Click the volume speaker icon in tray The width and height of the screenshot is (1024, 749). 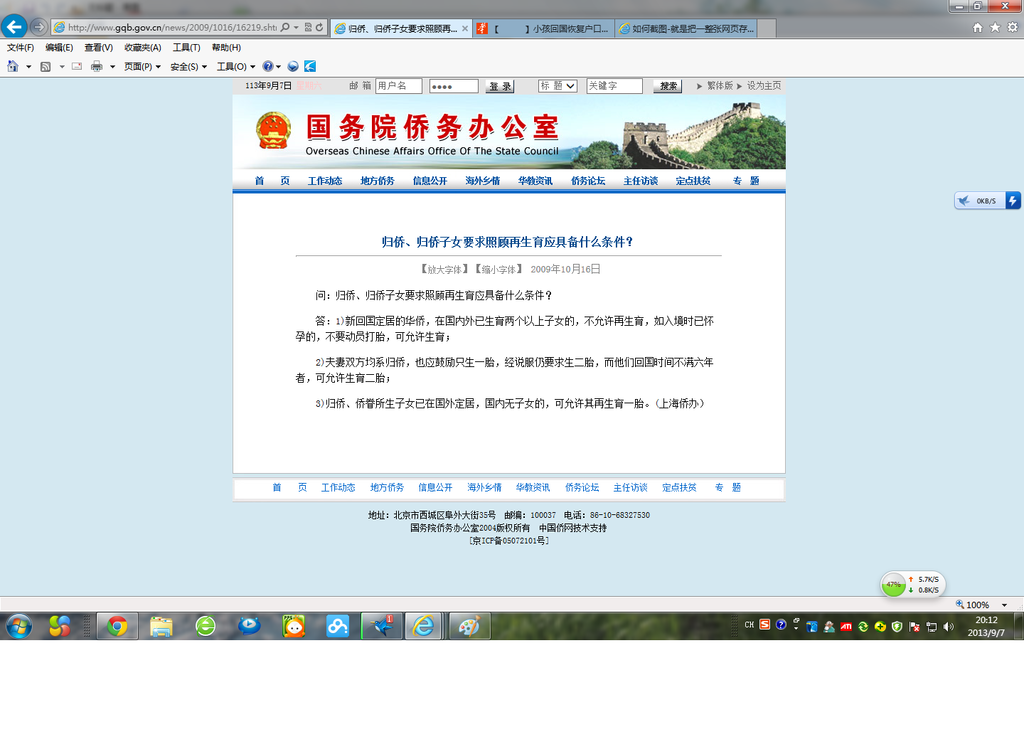click(x=948, y=627)
